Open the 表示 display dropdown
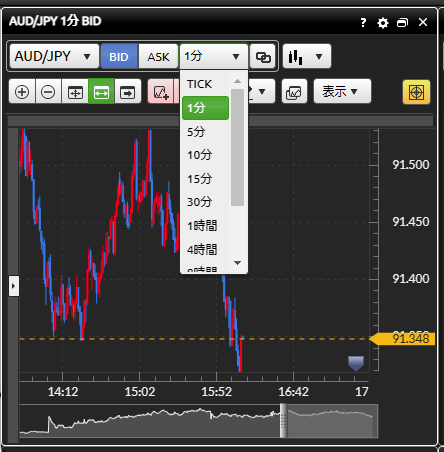444x452 pixels. (342, 92)
